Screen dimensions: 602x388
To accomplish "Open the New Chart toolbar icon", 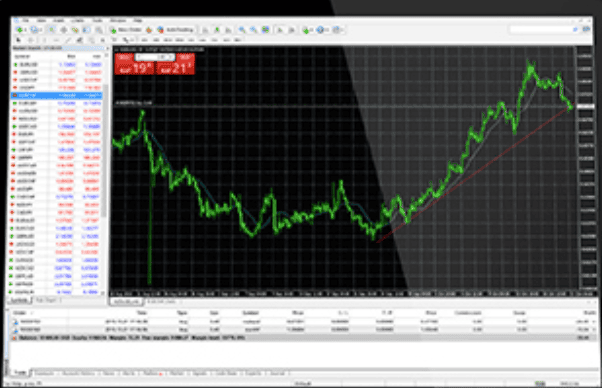I will 20,30.
